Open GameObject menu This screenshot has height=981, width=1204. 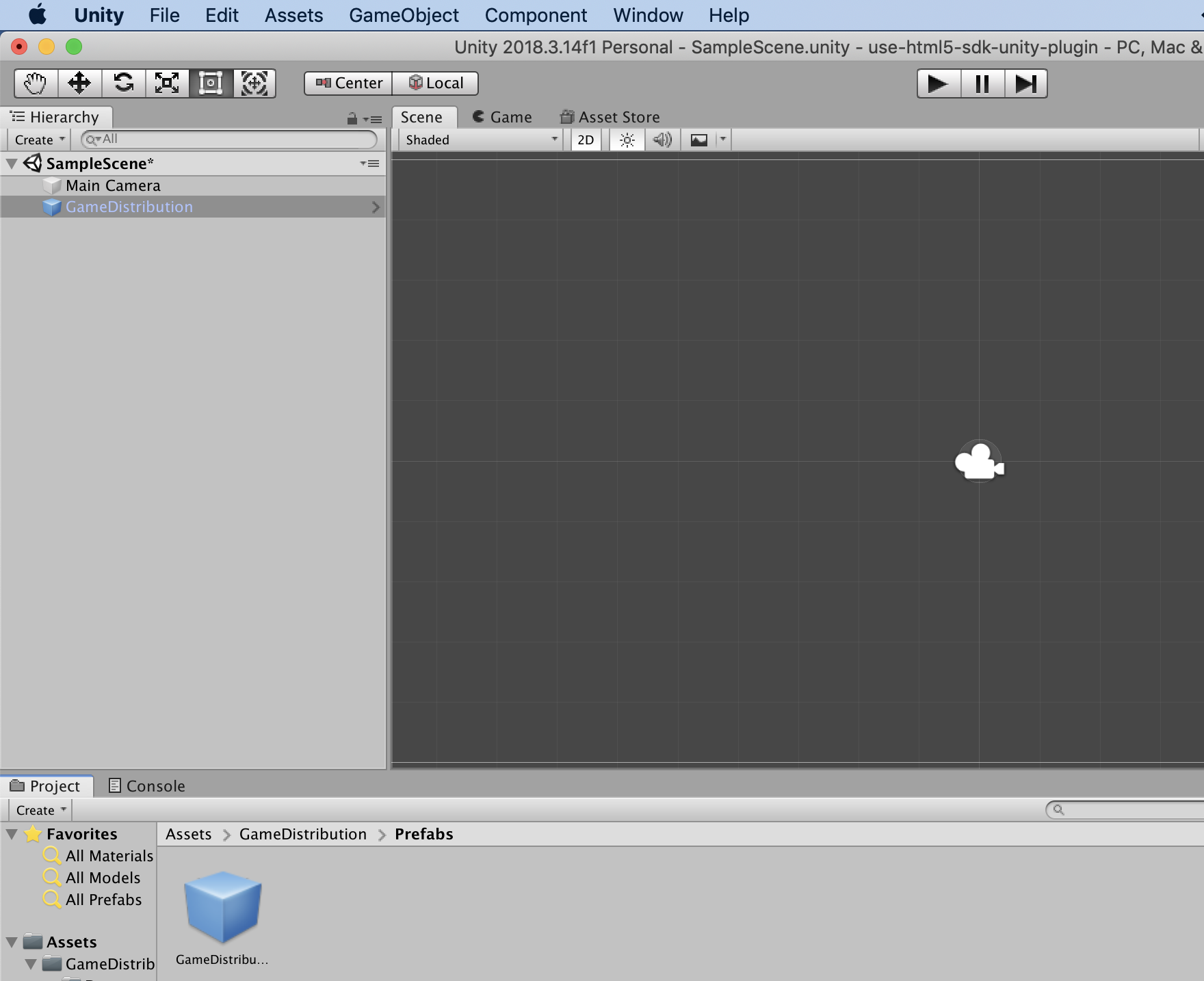(404, 15)
